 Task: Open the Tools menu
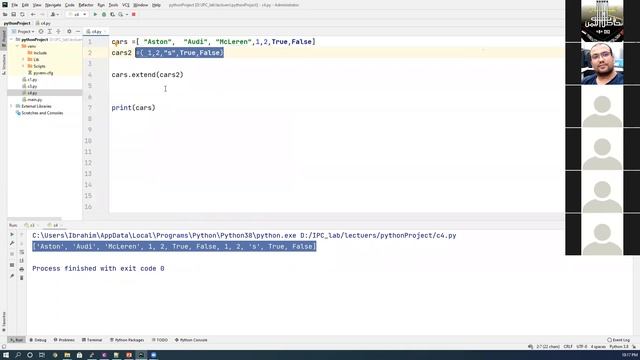[x=113, y=5]
